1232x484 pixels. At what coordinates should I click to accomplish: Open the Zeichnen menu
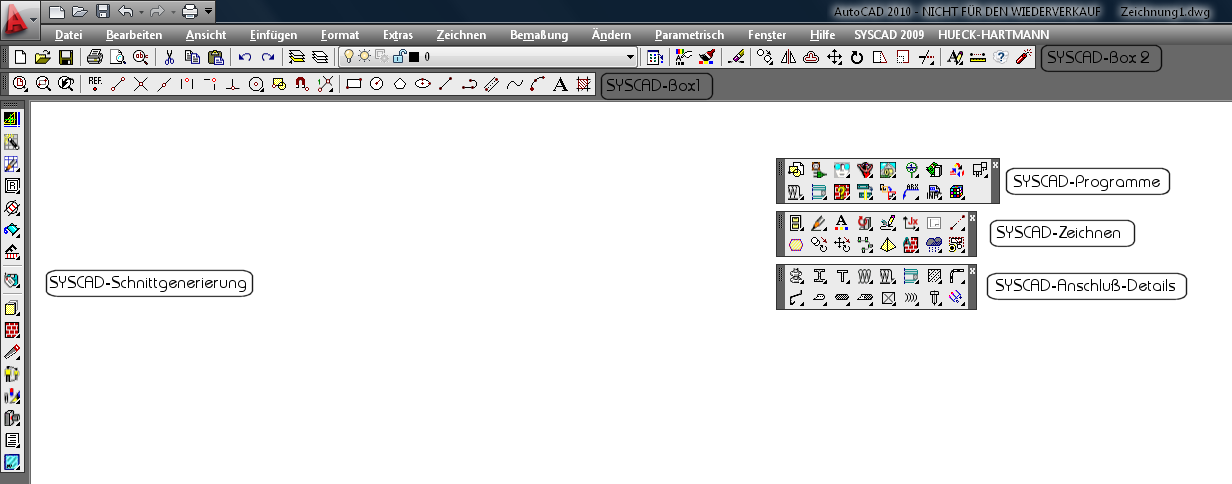click(x=461, y=34)
